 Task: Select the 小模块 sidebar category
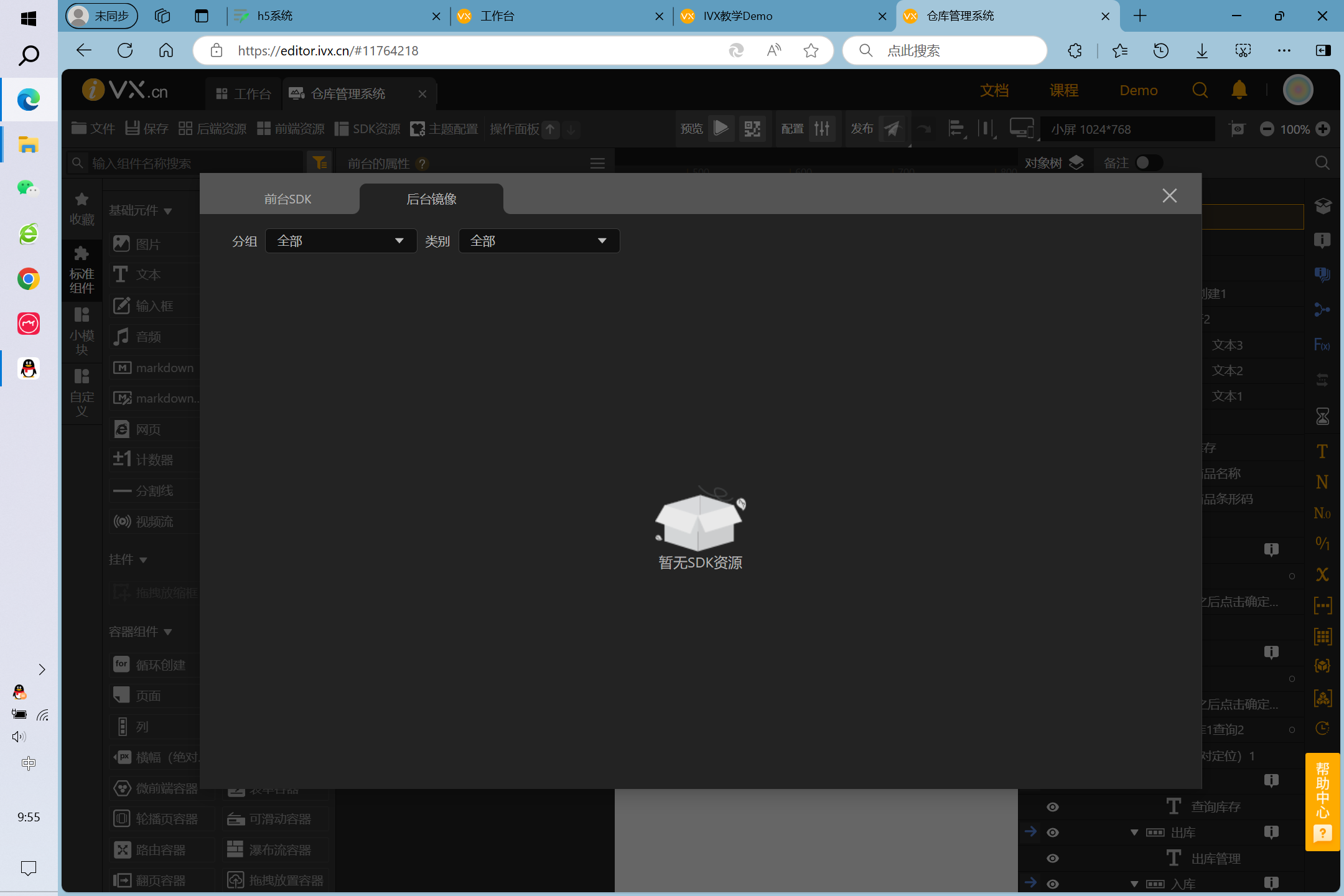pos(82,330)
